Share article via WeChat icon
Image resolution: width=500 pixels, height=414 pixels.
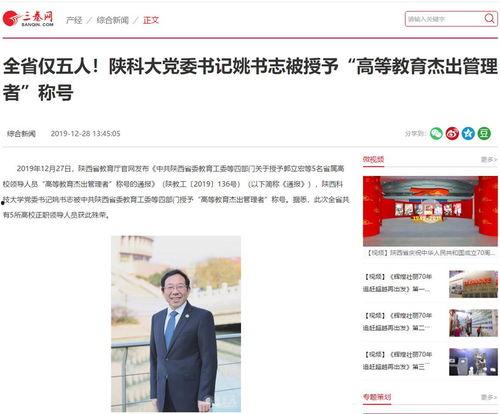coord(436,134)
